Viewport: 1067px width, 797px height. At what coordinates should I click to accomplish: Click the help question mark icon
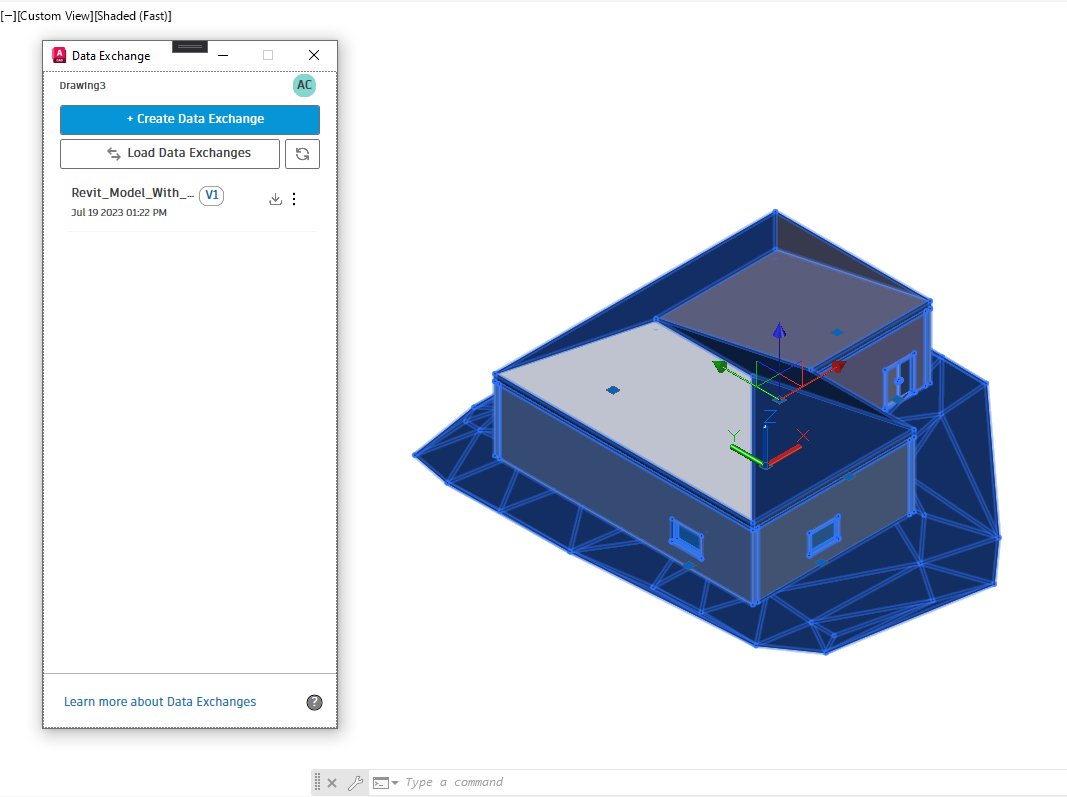[314, 702]
